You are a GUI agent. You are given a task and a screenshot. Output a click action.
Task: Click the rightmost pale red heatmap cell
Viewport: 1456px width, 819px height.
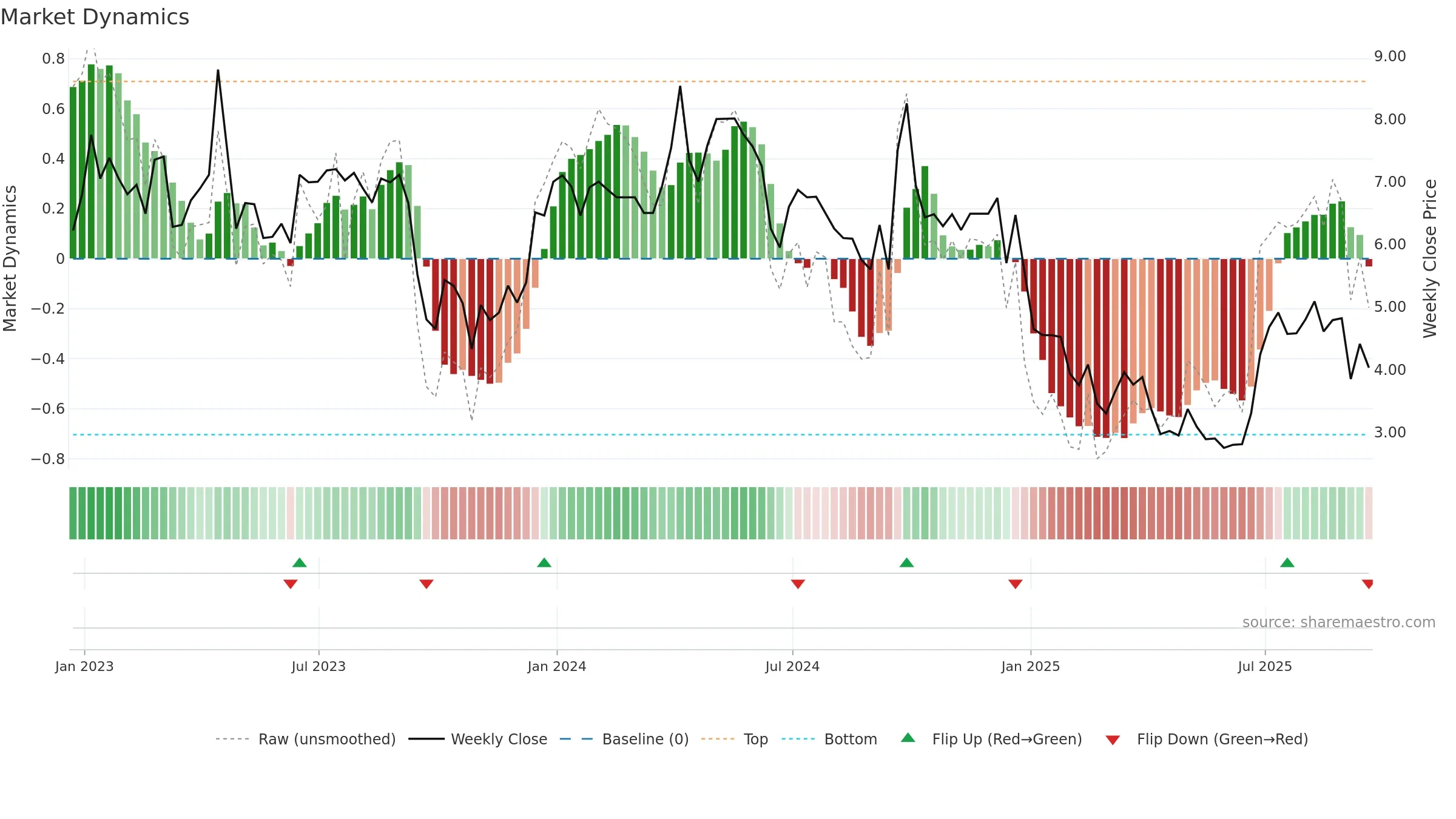point(1369,513)
